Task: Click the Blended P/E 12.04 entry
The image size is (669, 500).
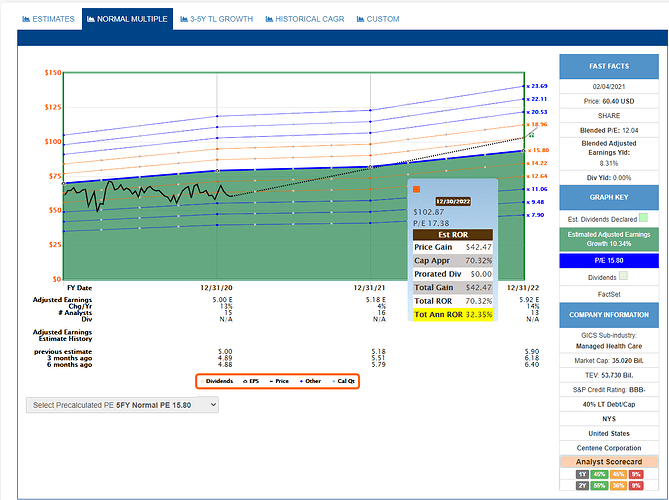Action: [x=609, y=131]
